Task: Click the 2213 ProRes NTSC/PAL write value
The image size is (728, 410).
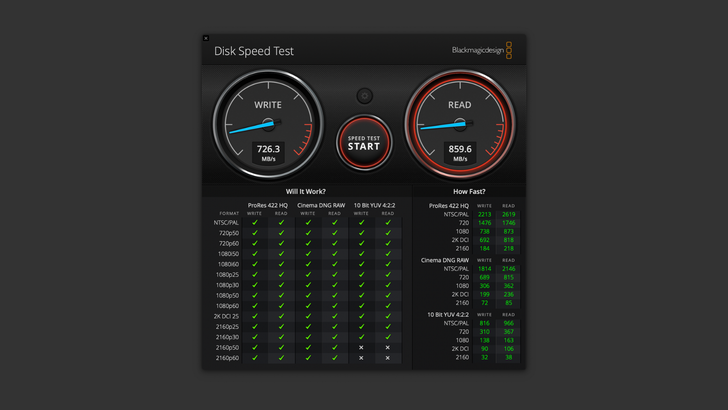Action: (x=484, y=214)
